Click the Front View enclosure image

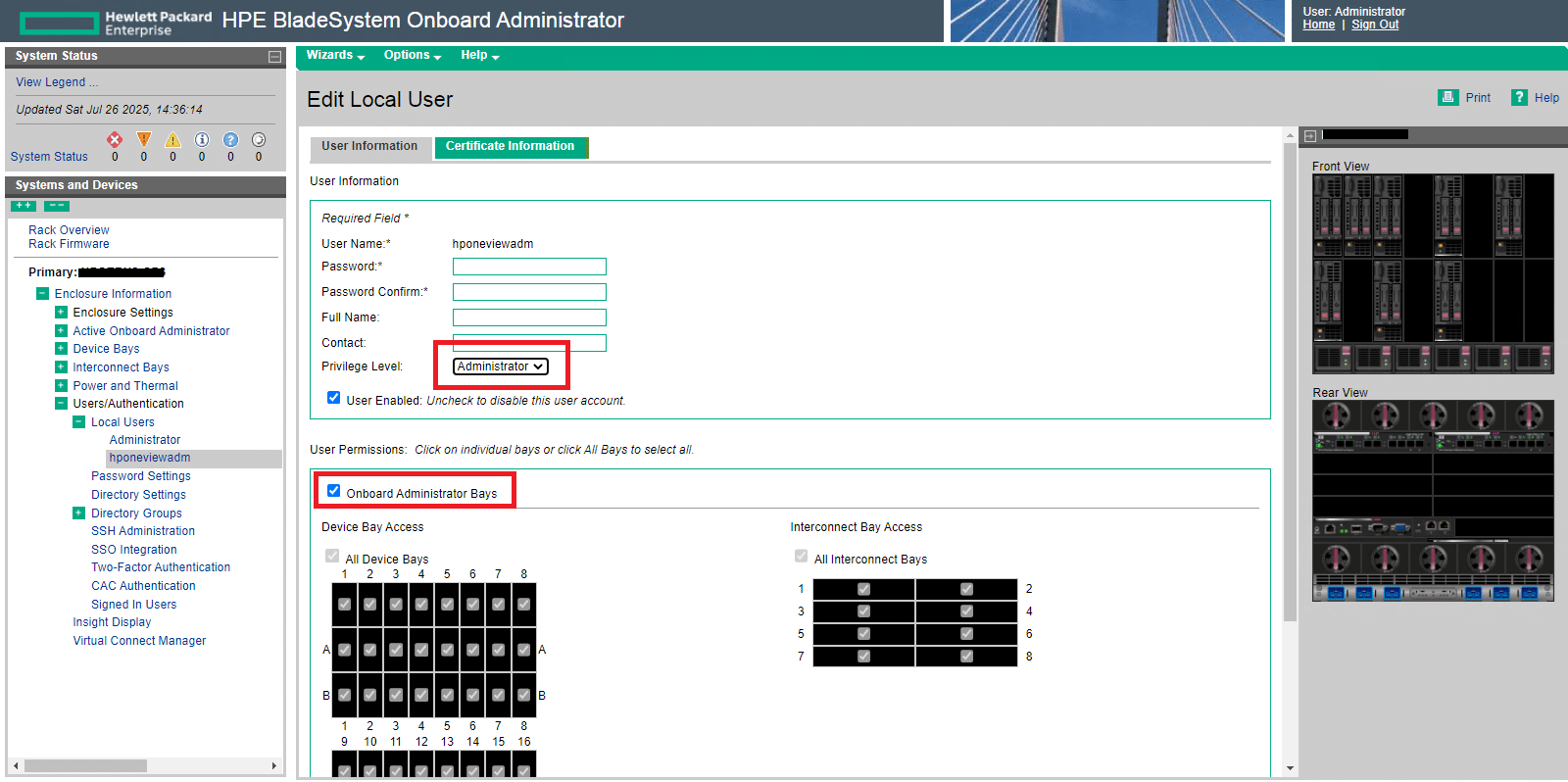coord(1433,273)
